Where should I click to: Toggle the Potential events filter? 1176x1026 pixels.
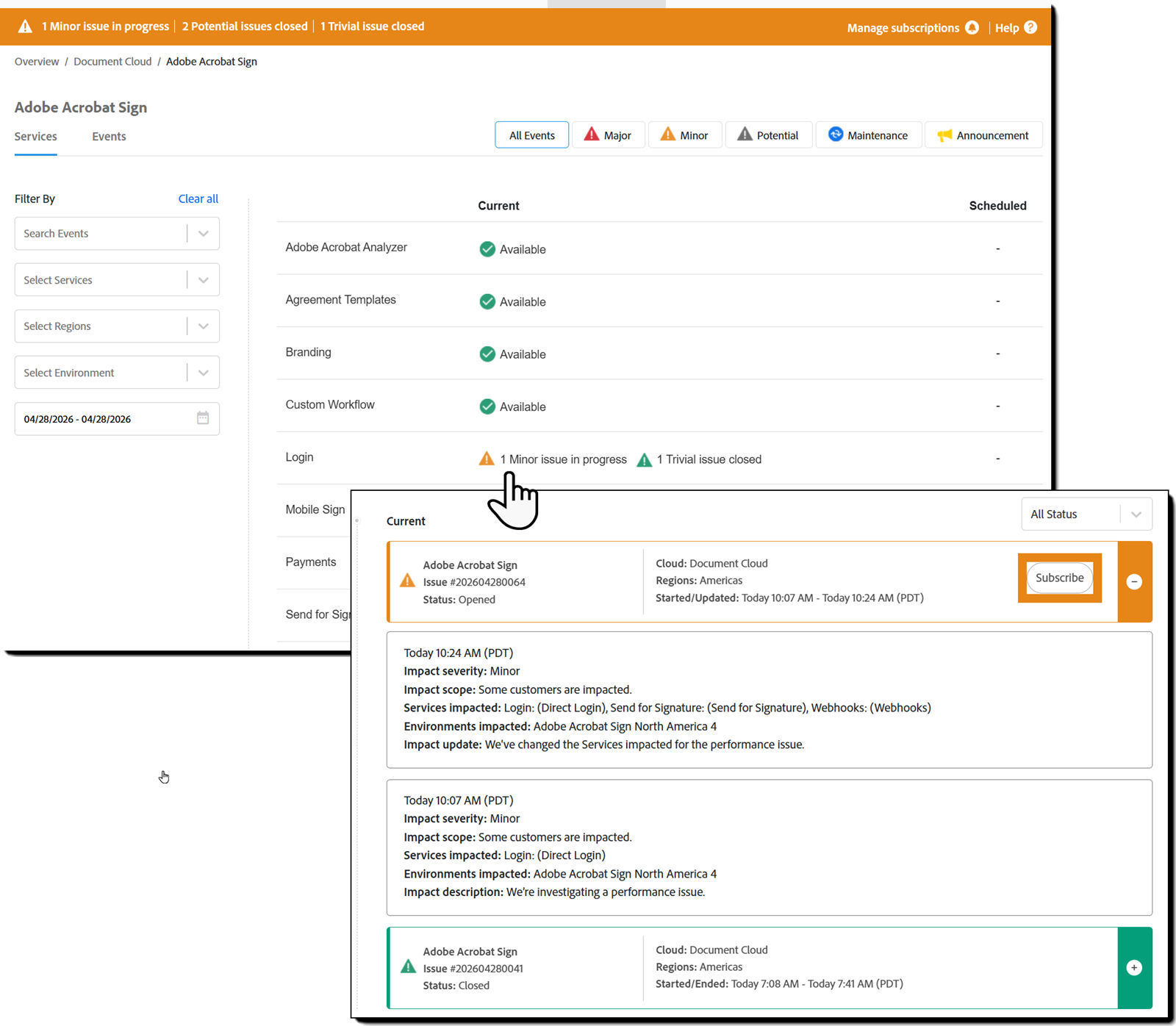[x=768, y=134]
